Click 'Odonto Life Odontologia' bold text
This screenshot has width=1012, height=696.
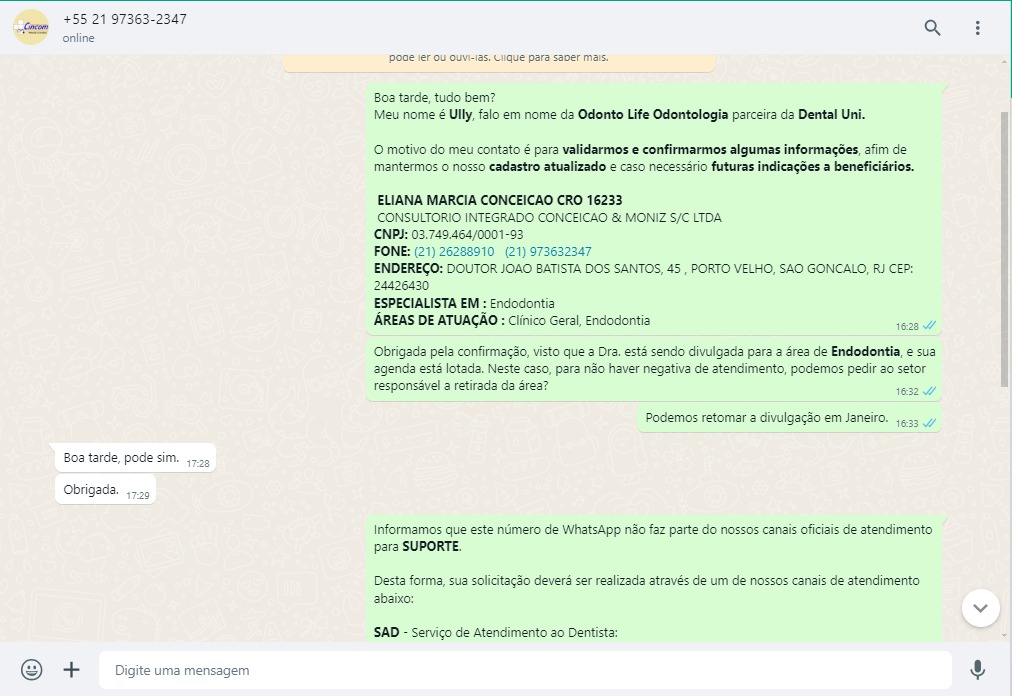[653, 115]
